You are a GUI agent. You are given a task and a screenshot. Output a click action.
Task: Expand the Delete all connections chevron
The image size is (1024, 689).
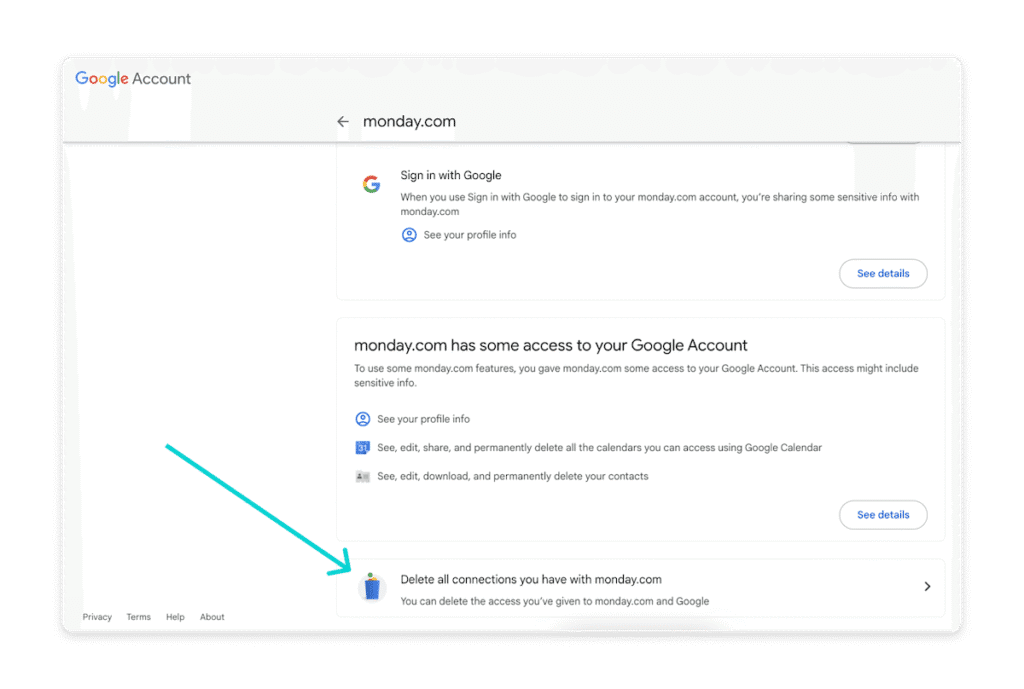point(927,586)
